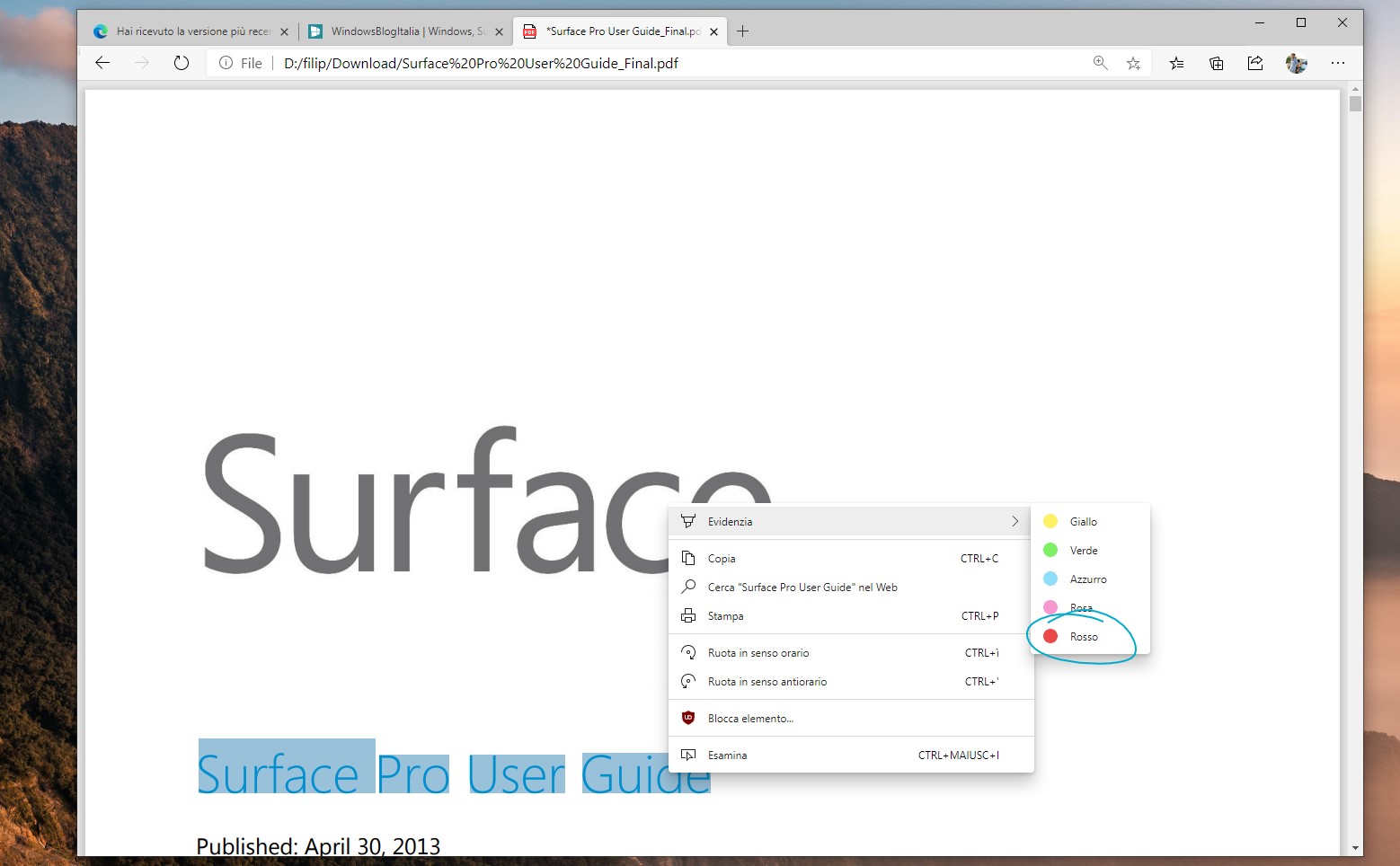Pick the green Verde highlight color
1400x866 pixels.
click(1090, 550)
